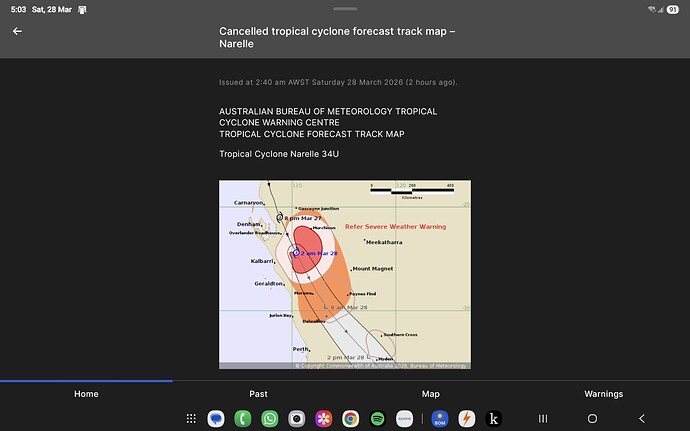Tap the '8 pm Mar 27' past position marker
The height and width of the screenshot is (431, 690).
point(279,217)
